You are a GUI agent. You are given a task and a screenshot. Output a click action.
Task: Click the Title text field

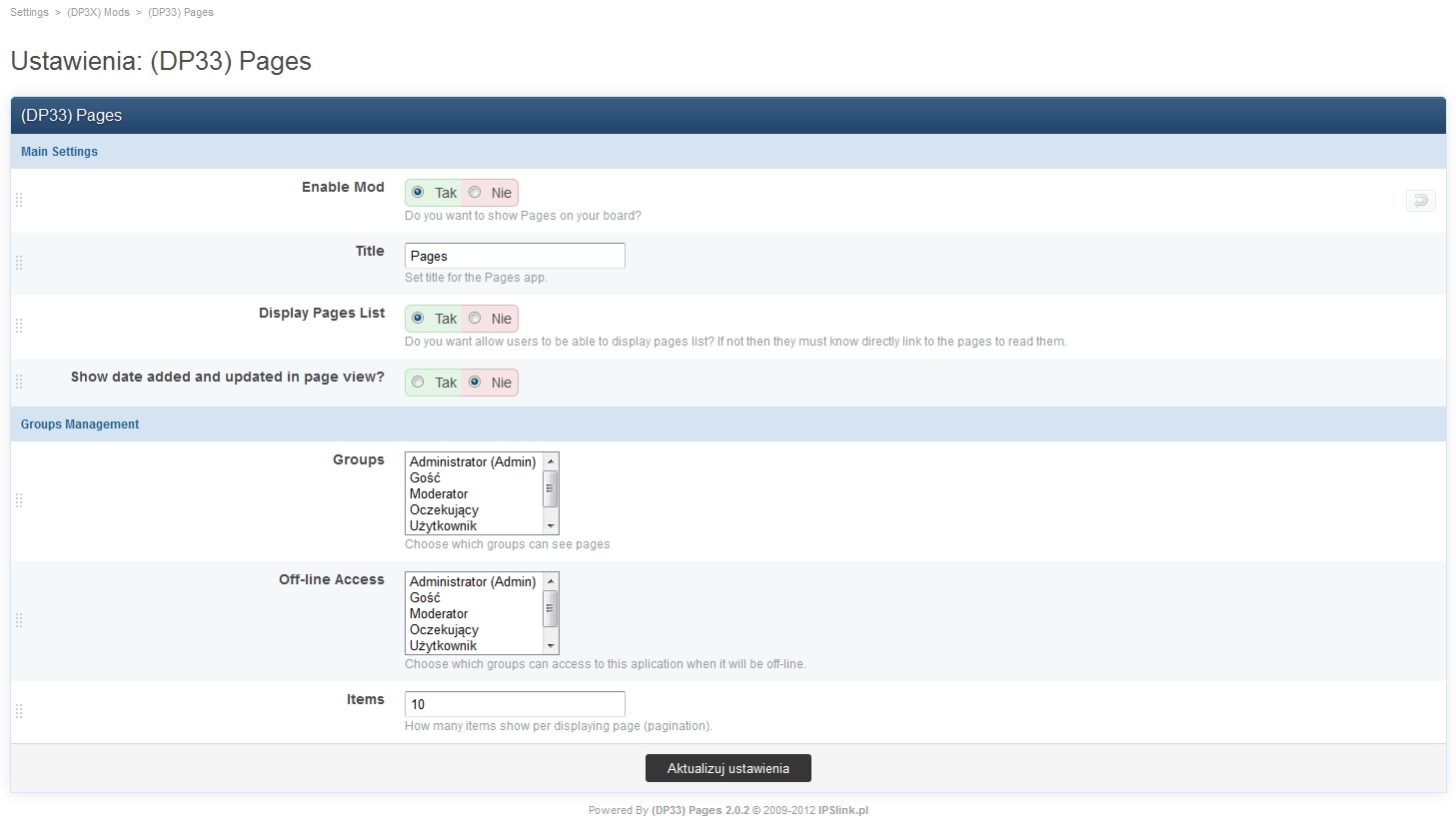[x=514, y=256]
